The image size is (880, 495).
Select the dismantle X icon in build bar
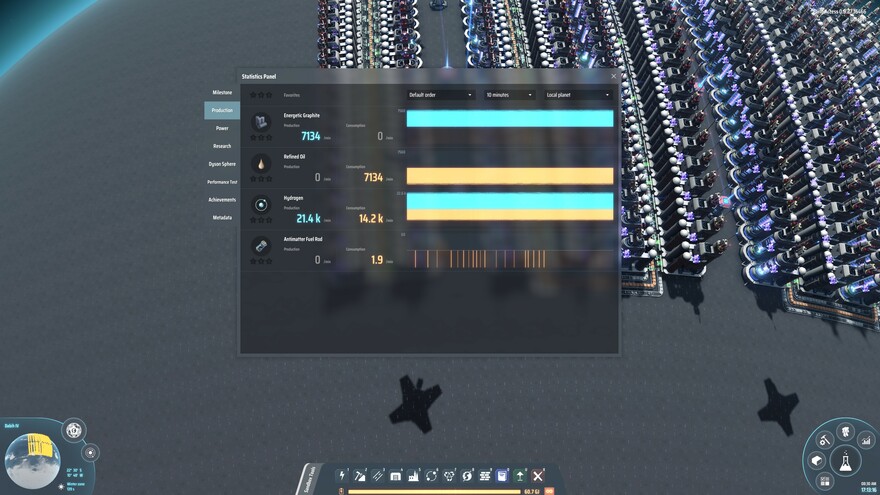538,476
